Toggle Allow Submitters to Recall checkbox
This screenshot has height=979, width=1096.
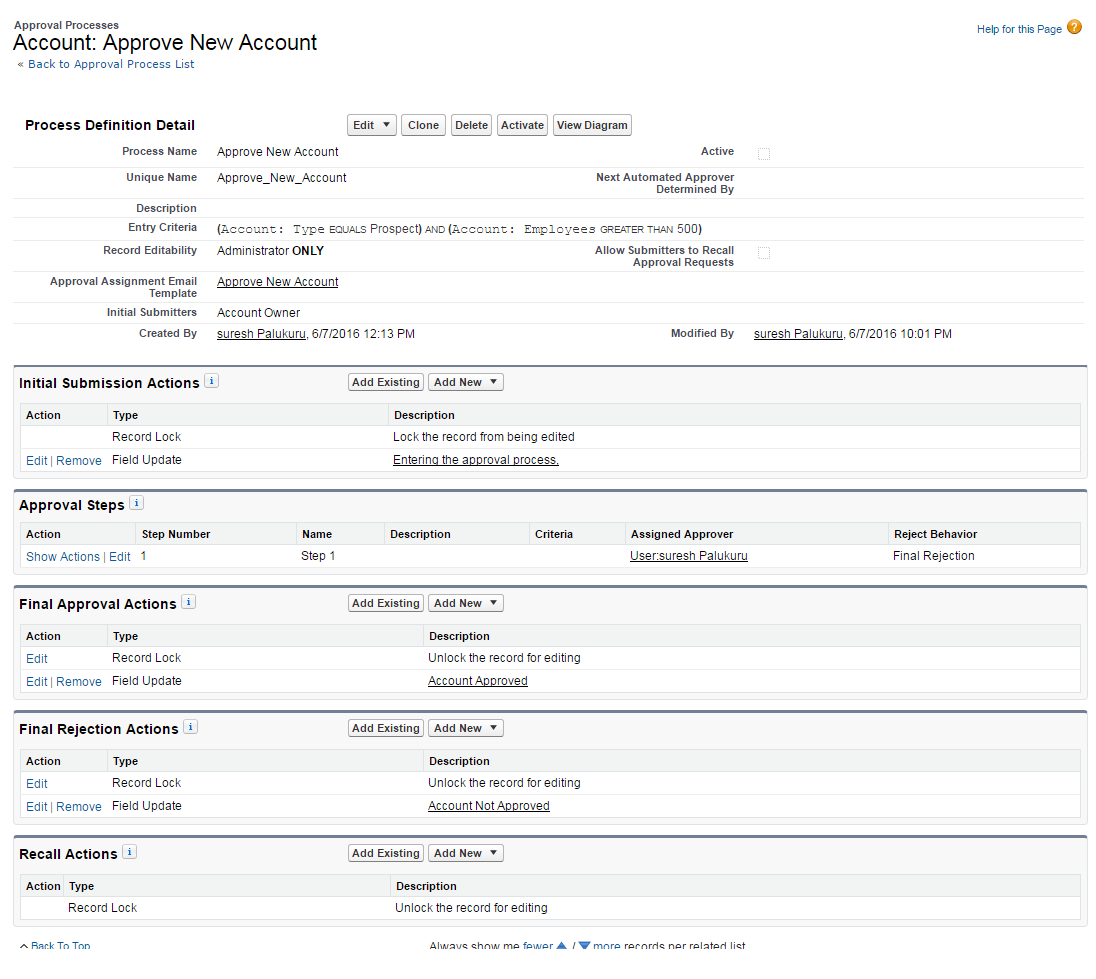tap(764, 253)
